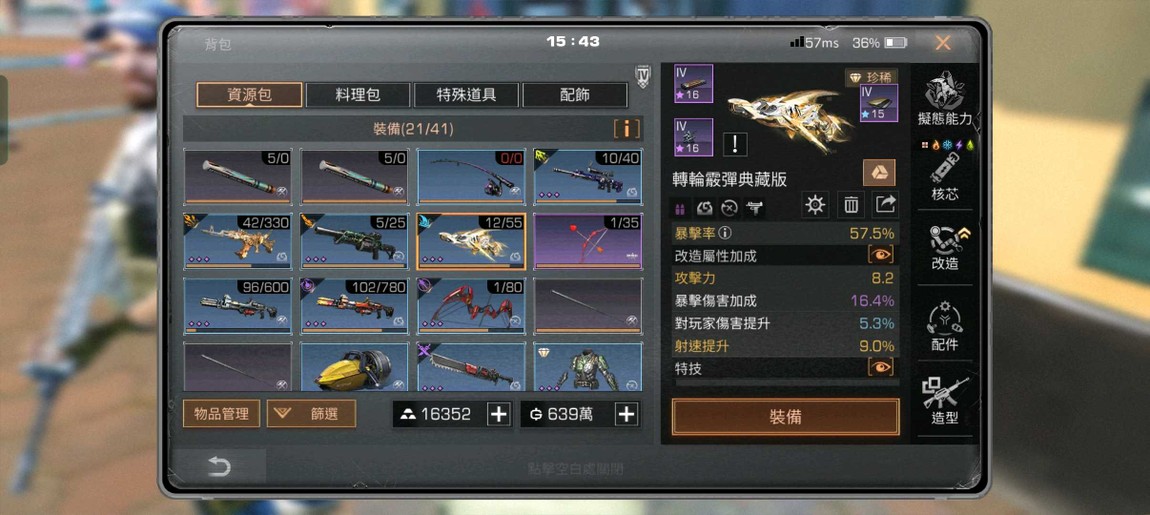Click the orange info icon beside 裝備 count
Image resolution: width=1150 pixels, height=515 pixels.
coord(626,129)
